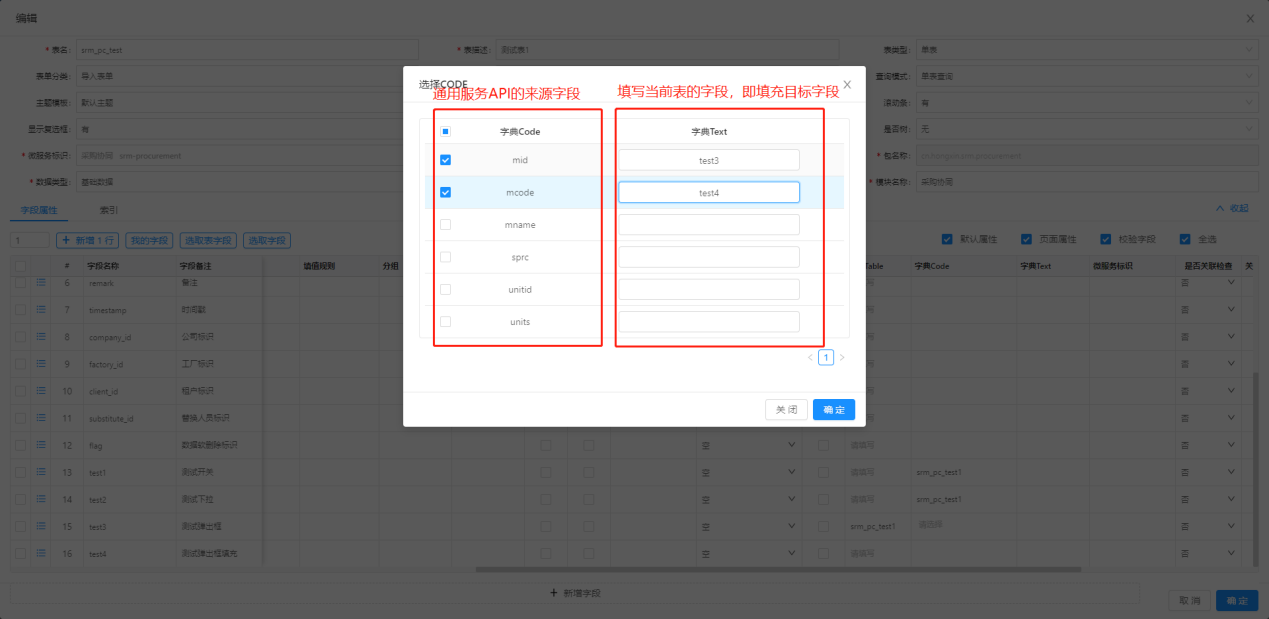This screenshot has height=619, width=1269.
Task: Check the mname row checkbox
Action: (x=446, y=224)
